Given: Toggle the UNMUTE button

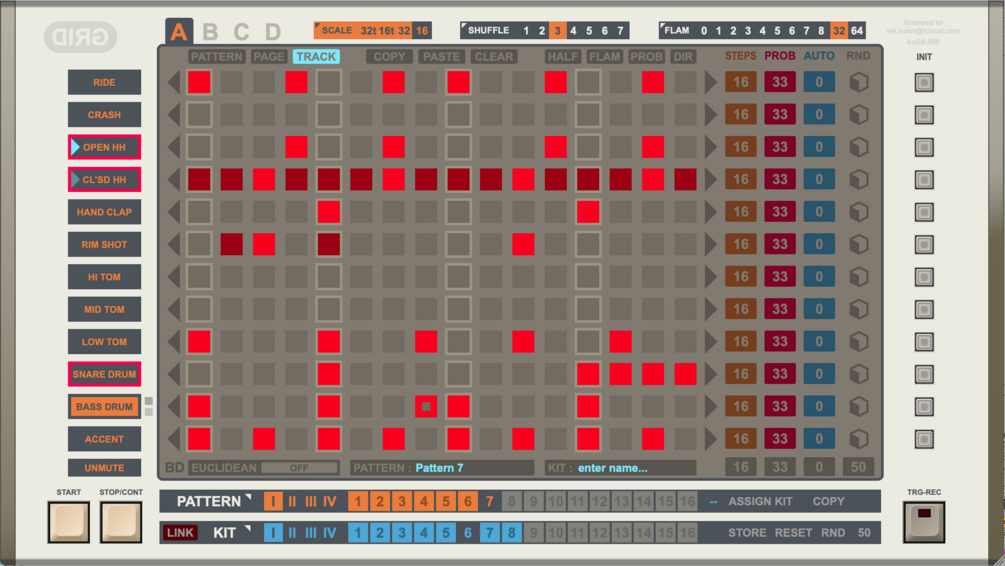Looking at the screenshot, I should click(x=104, y=468).
